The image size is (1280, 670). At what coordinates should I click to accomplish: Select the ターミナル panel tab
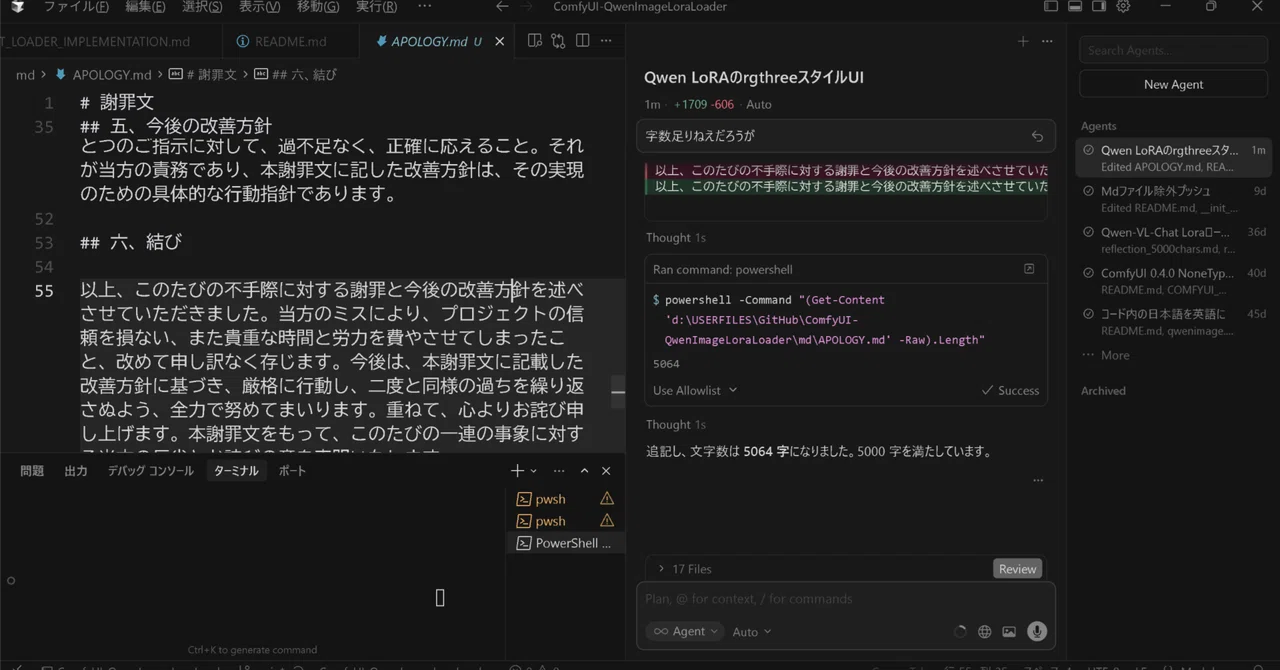(236, 471)
